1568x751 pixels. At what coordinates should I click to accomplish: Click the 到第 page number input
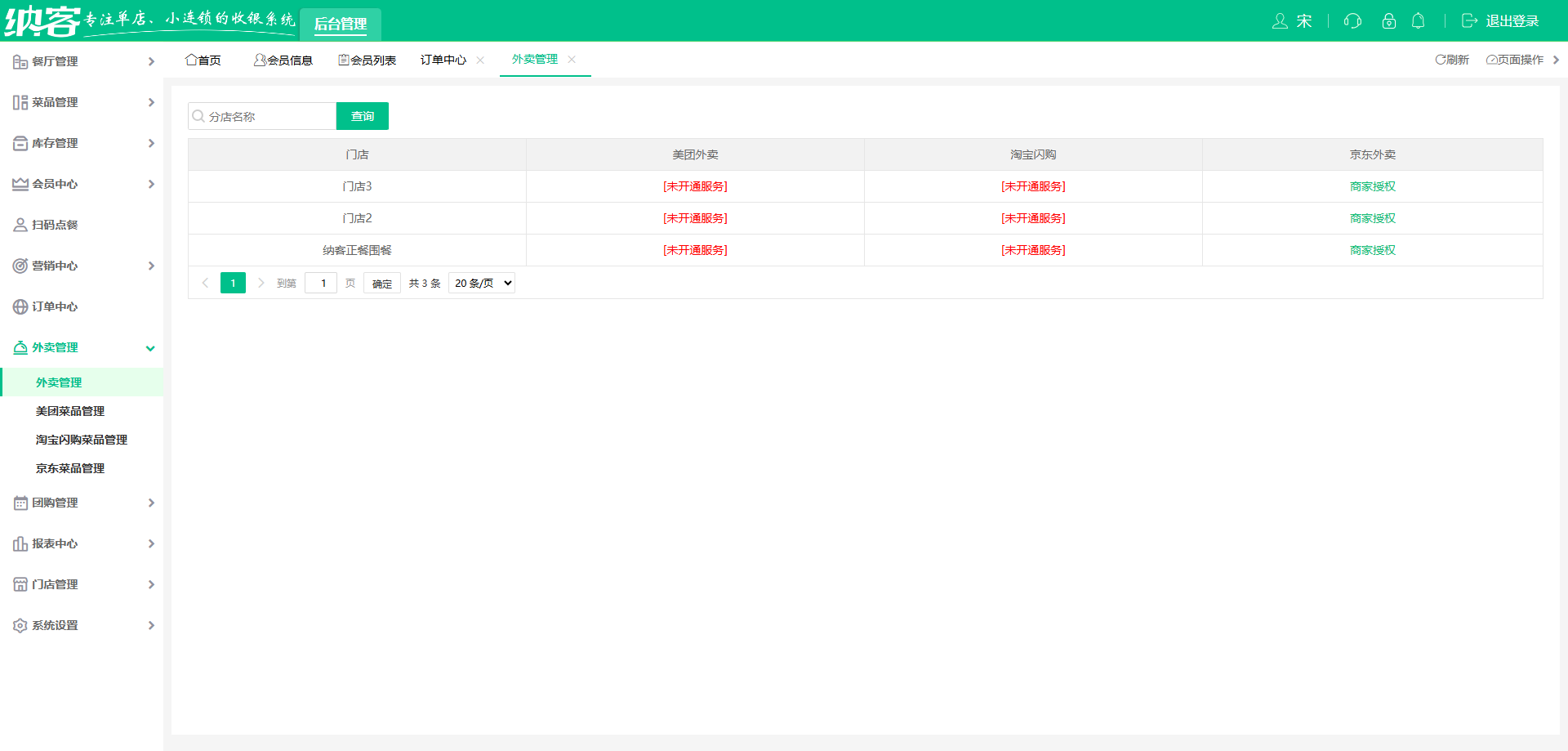[x=321, y=283]
